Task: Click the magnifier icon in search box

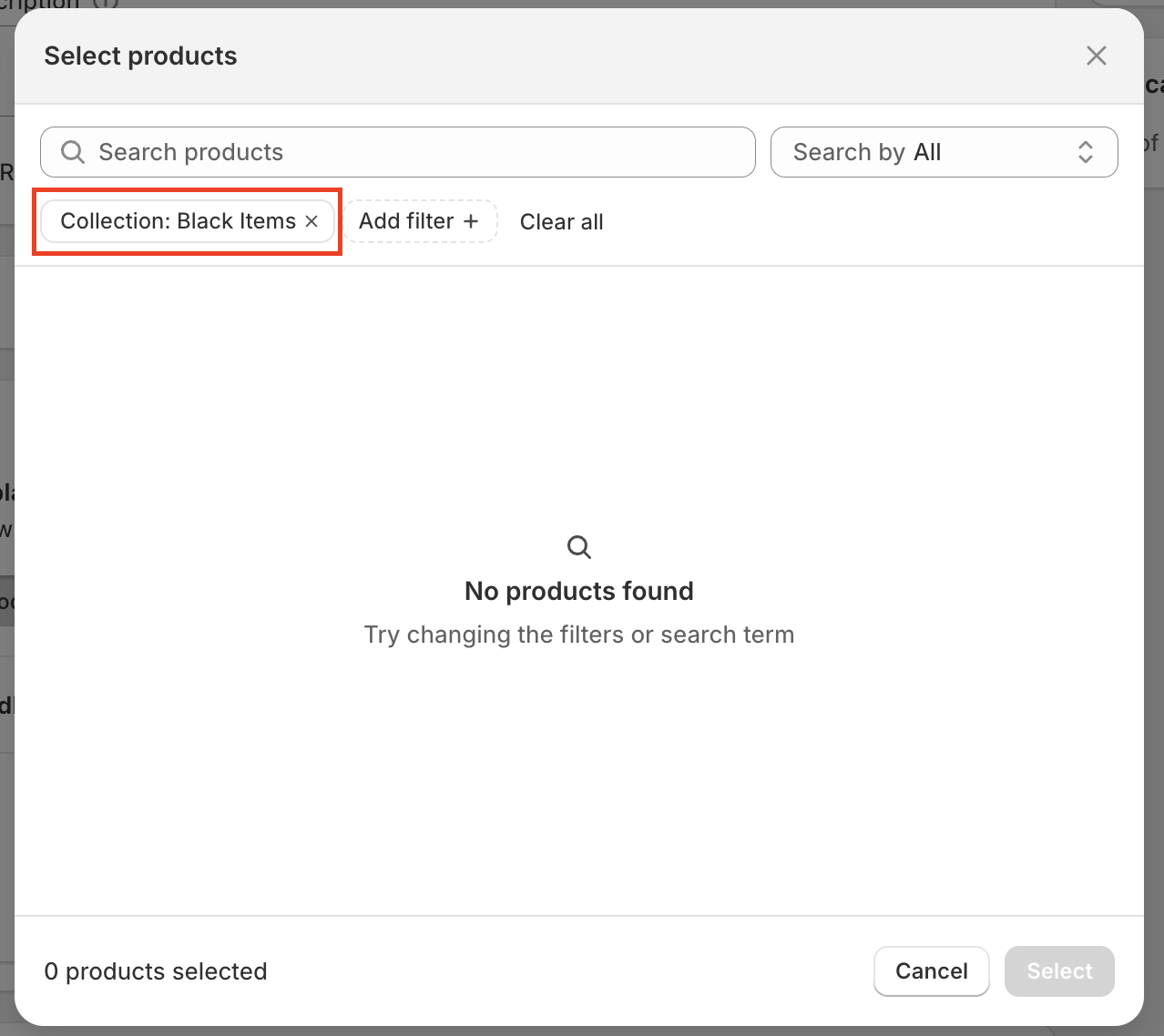Action: point(73,152)
